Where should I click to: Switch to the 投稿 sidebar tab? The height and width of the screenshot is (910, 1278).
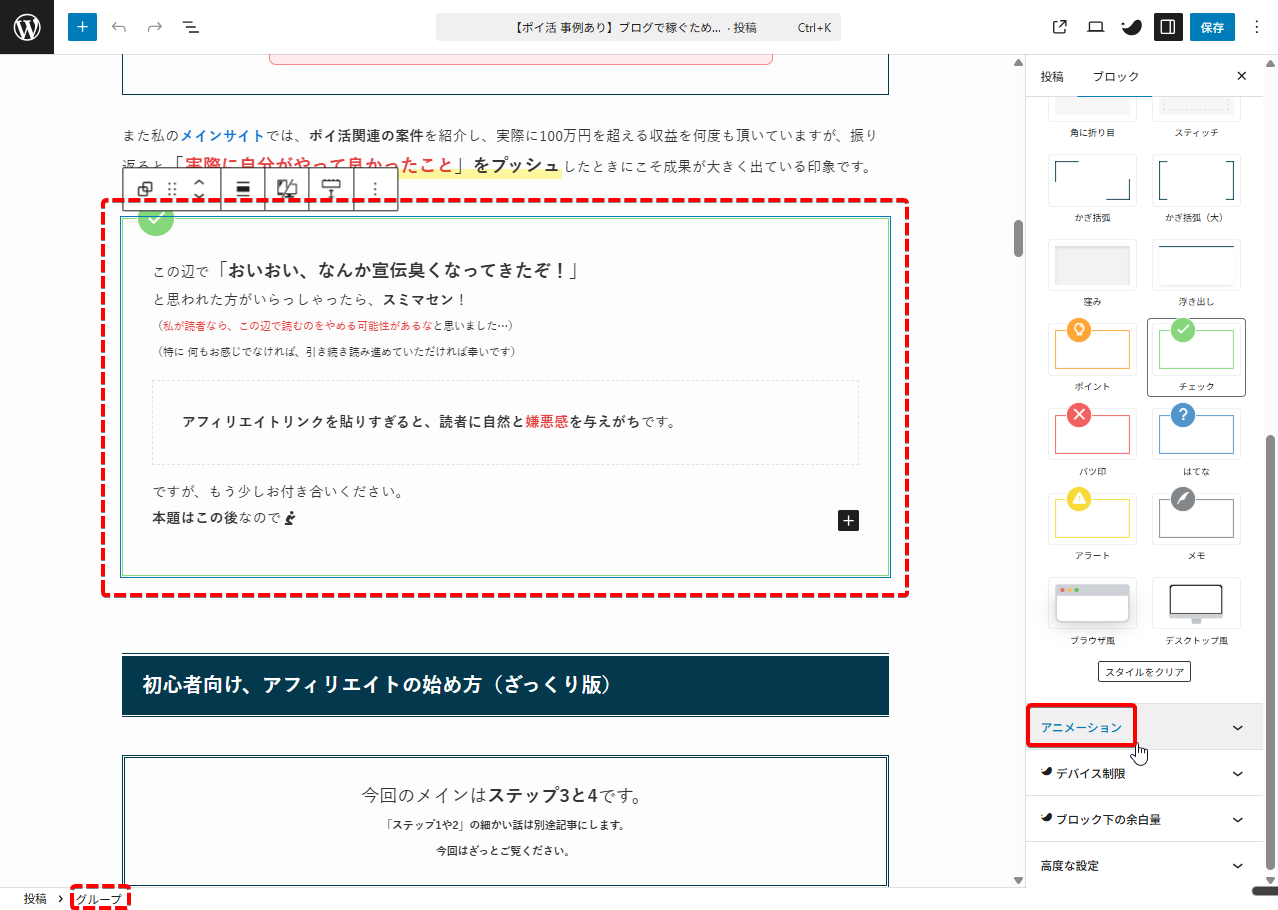1052,76
